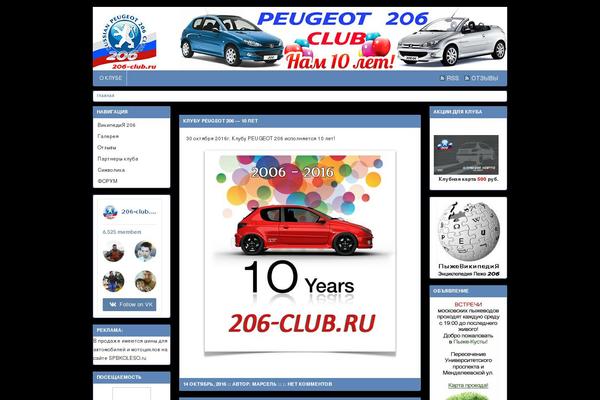Open Карта проезда link
Screen dimensions: 600x400
(468, 385)
